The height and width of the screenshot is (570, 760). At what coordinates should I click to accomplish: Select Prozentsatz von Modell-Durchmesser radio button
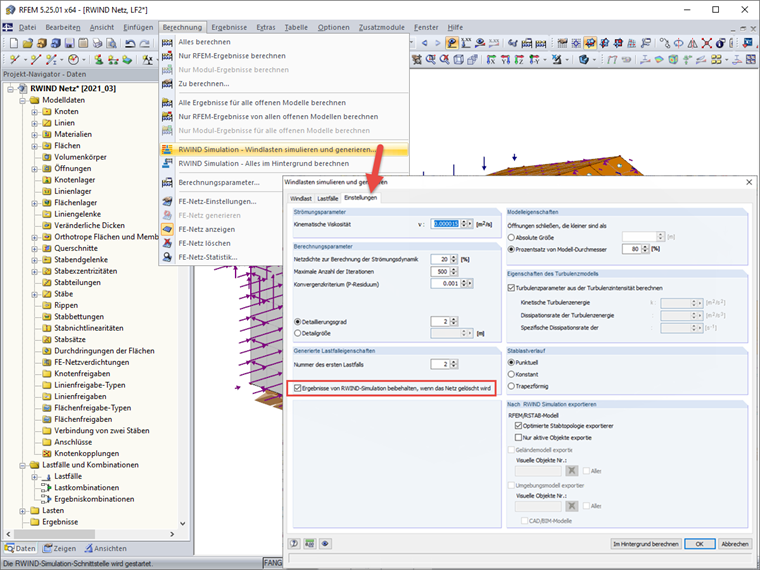click(511, 249)
